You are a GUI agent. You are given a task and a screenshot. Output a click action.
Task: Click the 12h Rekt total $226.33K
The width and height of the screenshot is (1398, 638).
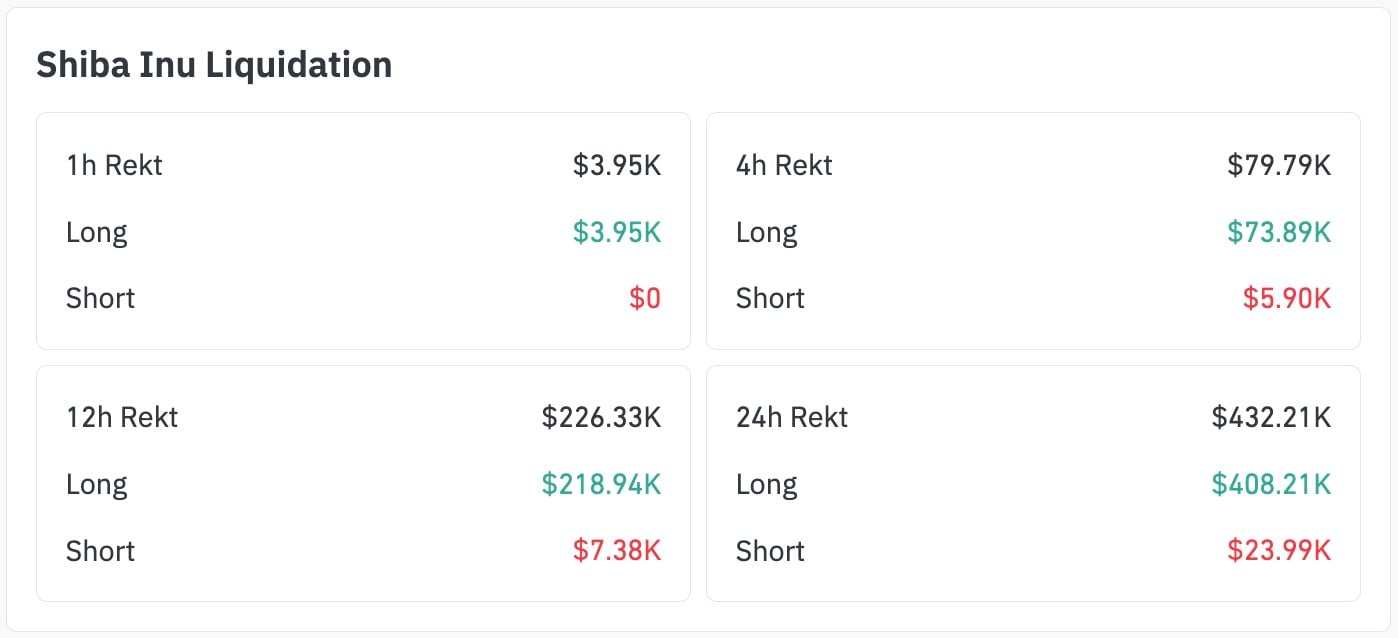[601, 417]
